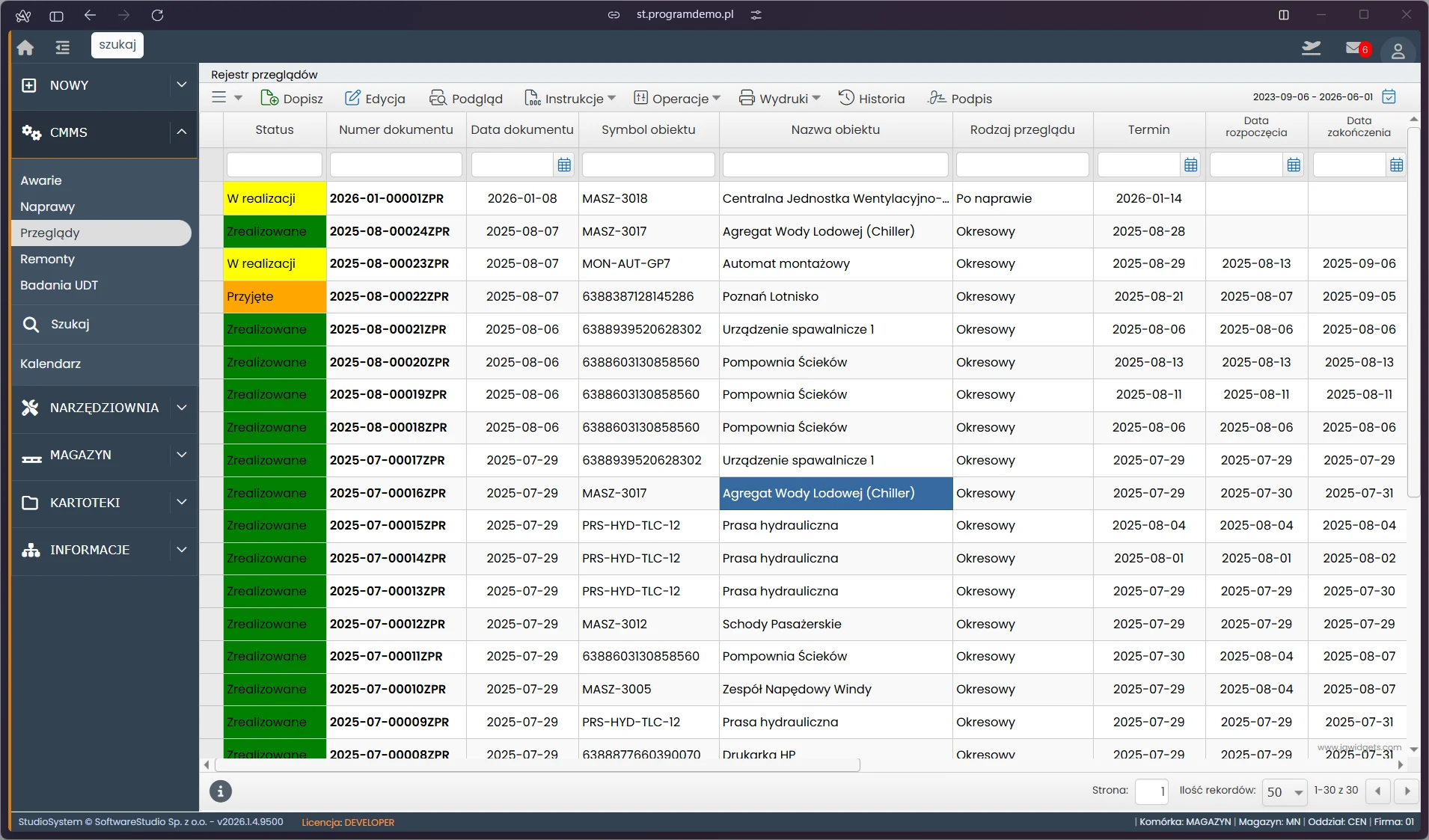
Task: Open Badania UDT menu item
Action: click(59, 285)
